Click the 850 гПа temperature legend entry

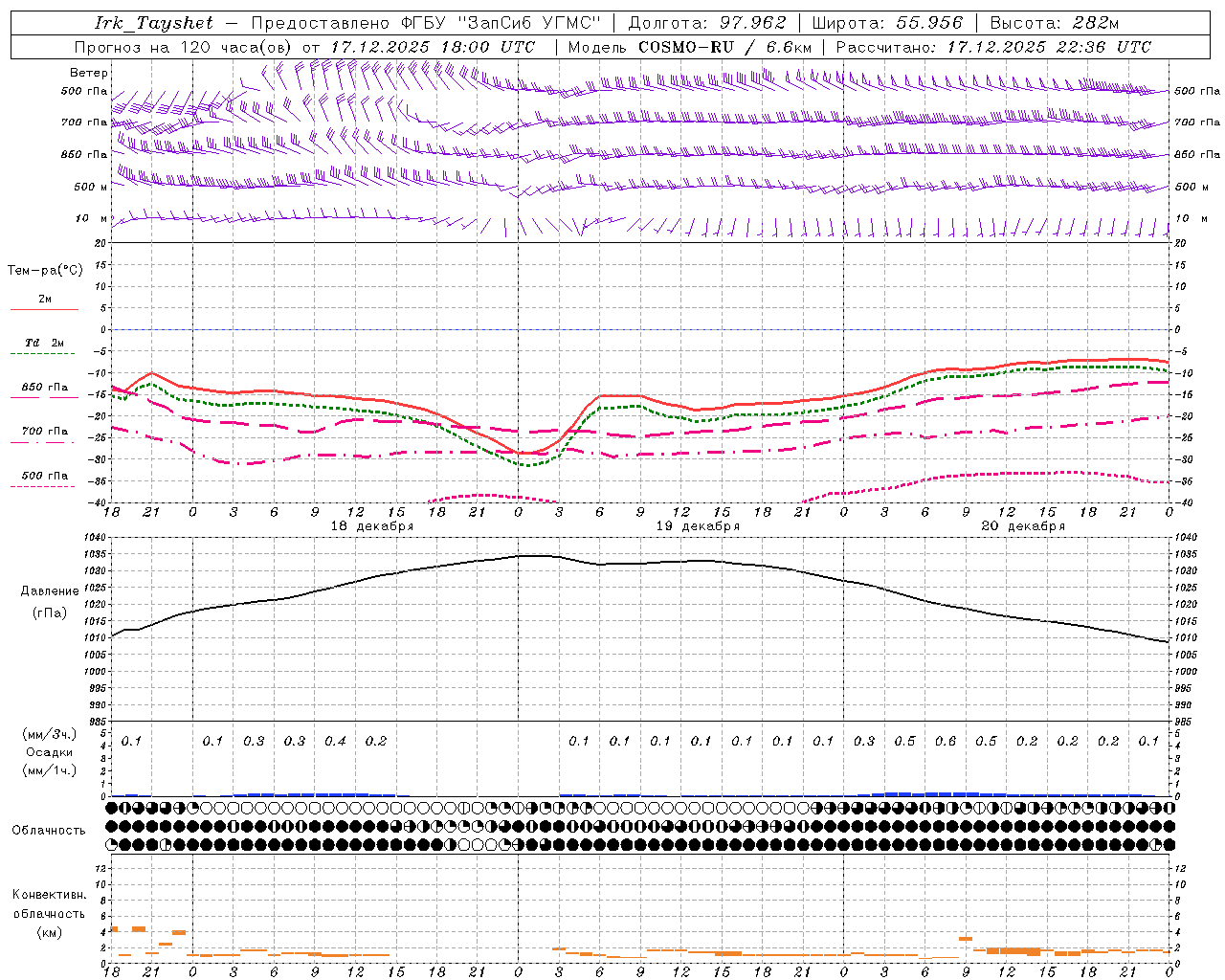pyautogui.click(x=45, y=388)
